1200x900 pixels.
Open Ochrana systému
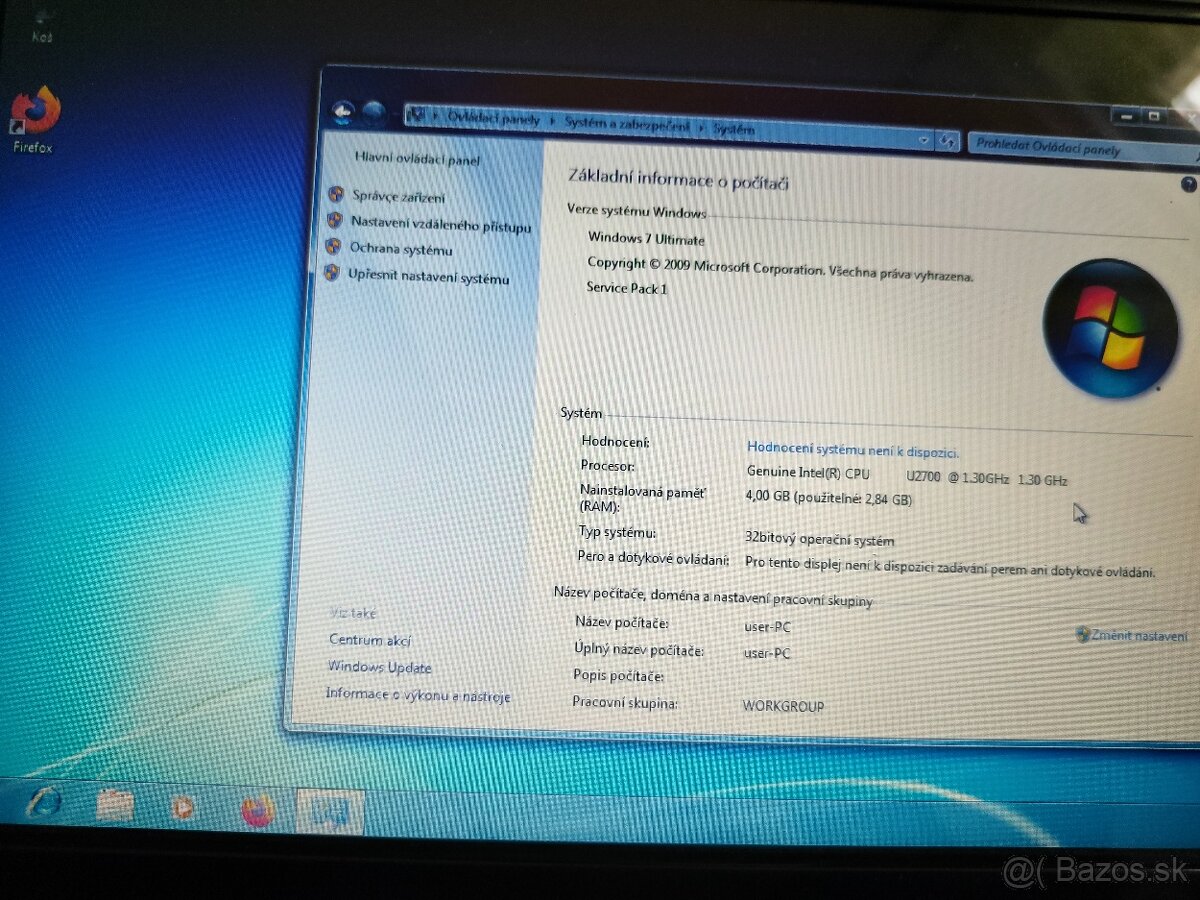pyautogui.click(x=400, y=249)
